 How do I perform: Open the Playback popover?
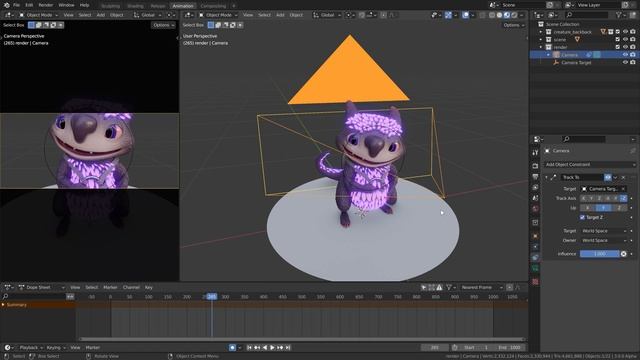pyautogui.click(x=31, y=347)
